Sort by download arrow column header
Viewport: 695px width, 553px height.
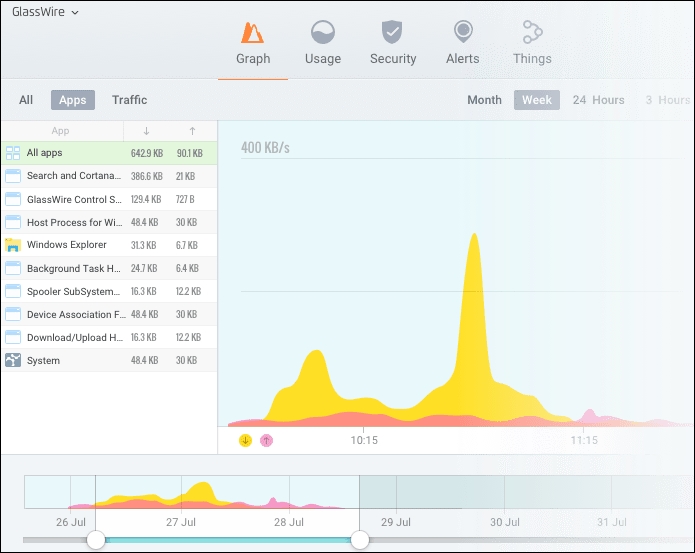(146, 131)
